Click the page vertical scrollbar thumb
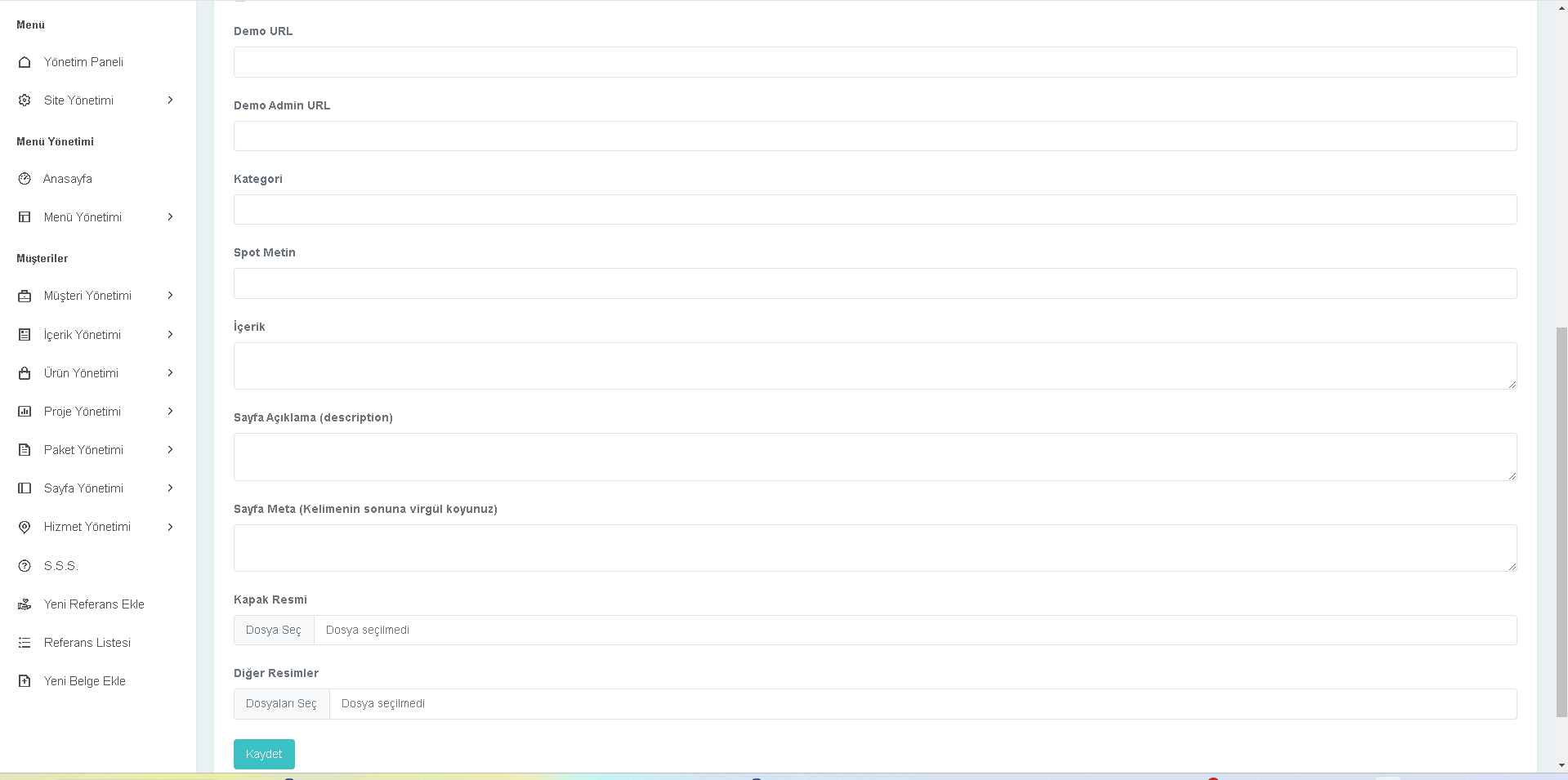 [1561, 521]
